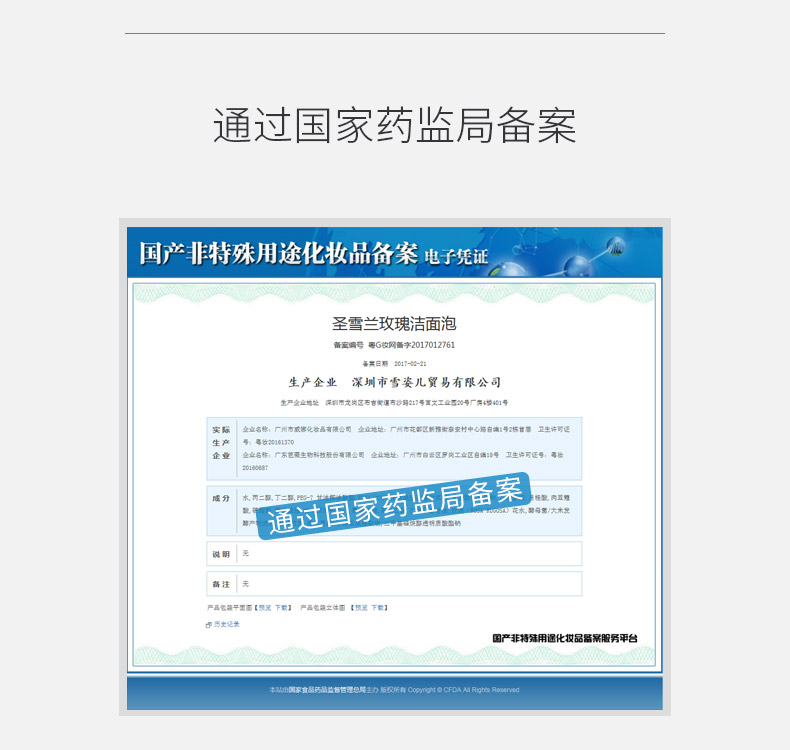Click the 国家食品药品监督管理总局 footer link
The height and width of the screenshot is (750, 790).
(327, 690)
